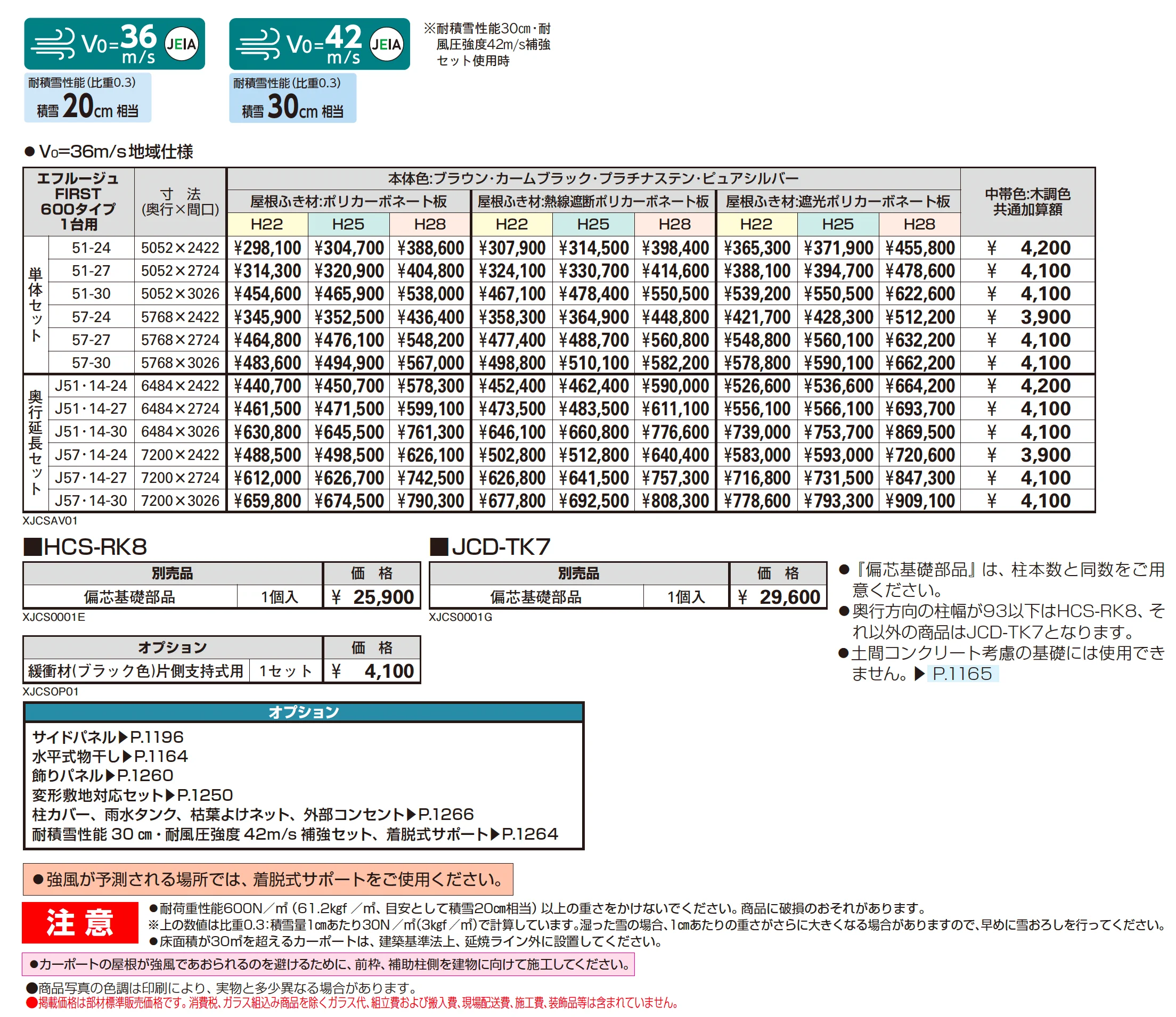Click the JEIA logo in V0=42 badge

pos(387,44)
